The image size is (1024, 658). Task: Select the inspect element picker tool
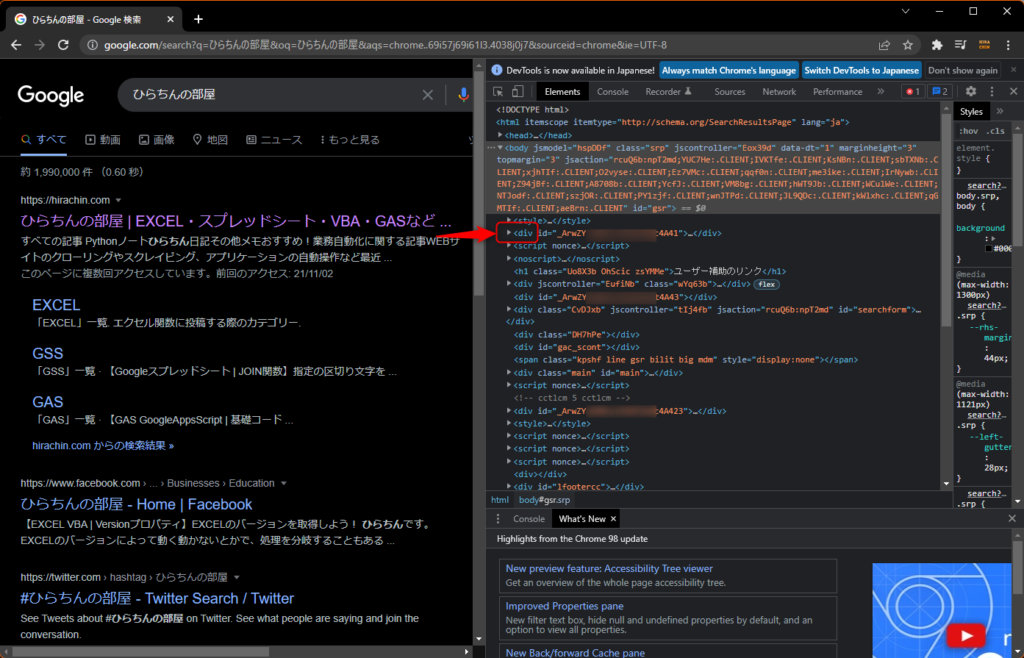(x=498, y=91)
